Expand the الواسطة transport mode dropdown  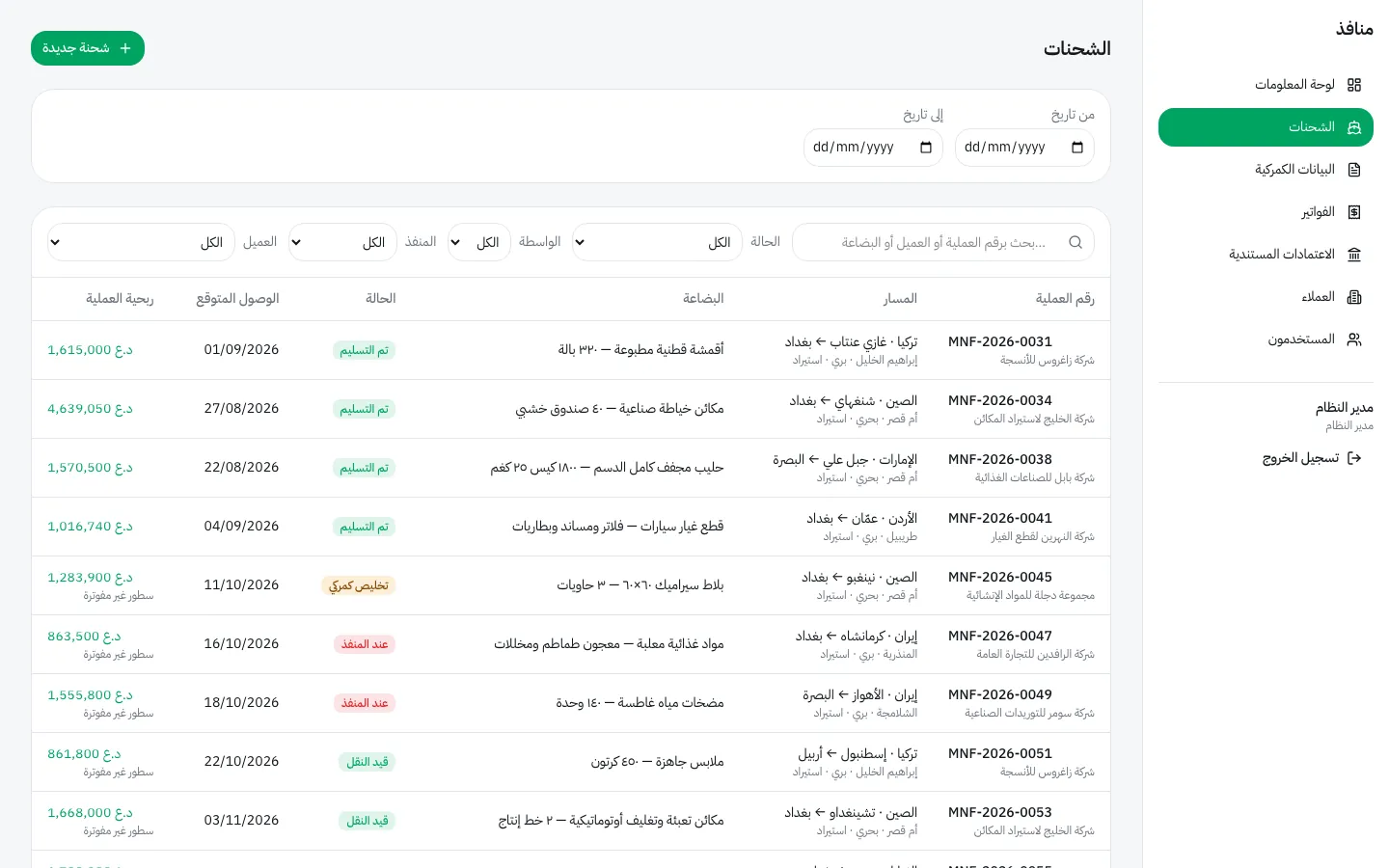tap(479, 242)
